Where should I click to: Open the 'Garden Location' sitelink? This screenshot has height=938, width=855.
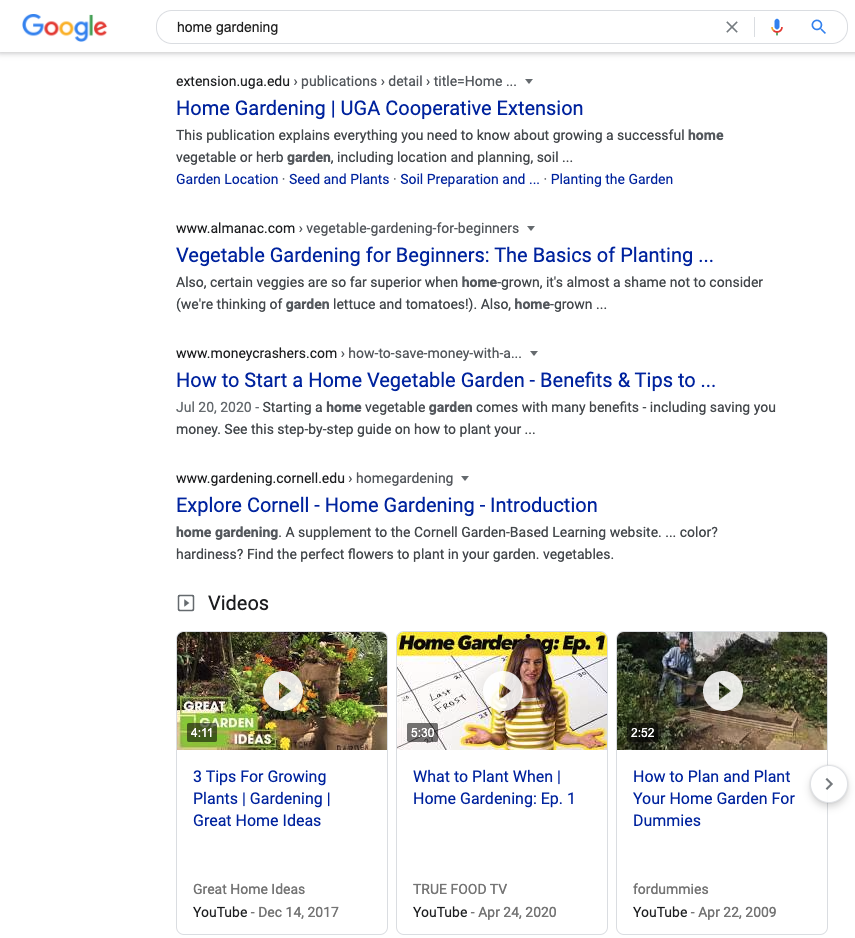[227, 179]
